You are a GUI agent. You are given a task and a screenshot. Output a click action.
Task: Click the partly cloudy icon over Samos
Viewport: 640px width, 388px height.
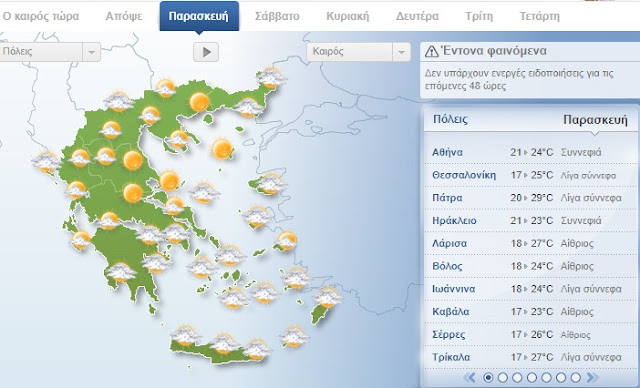pos(287,241)
